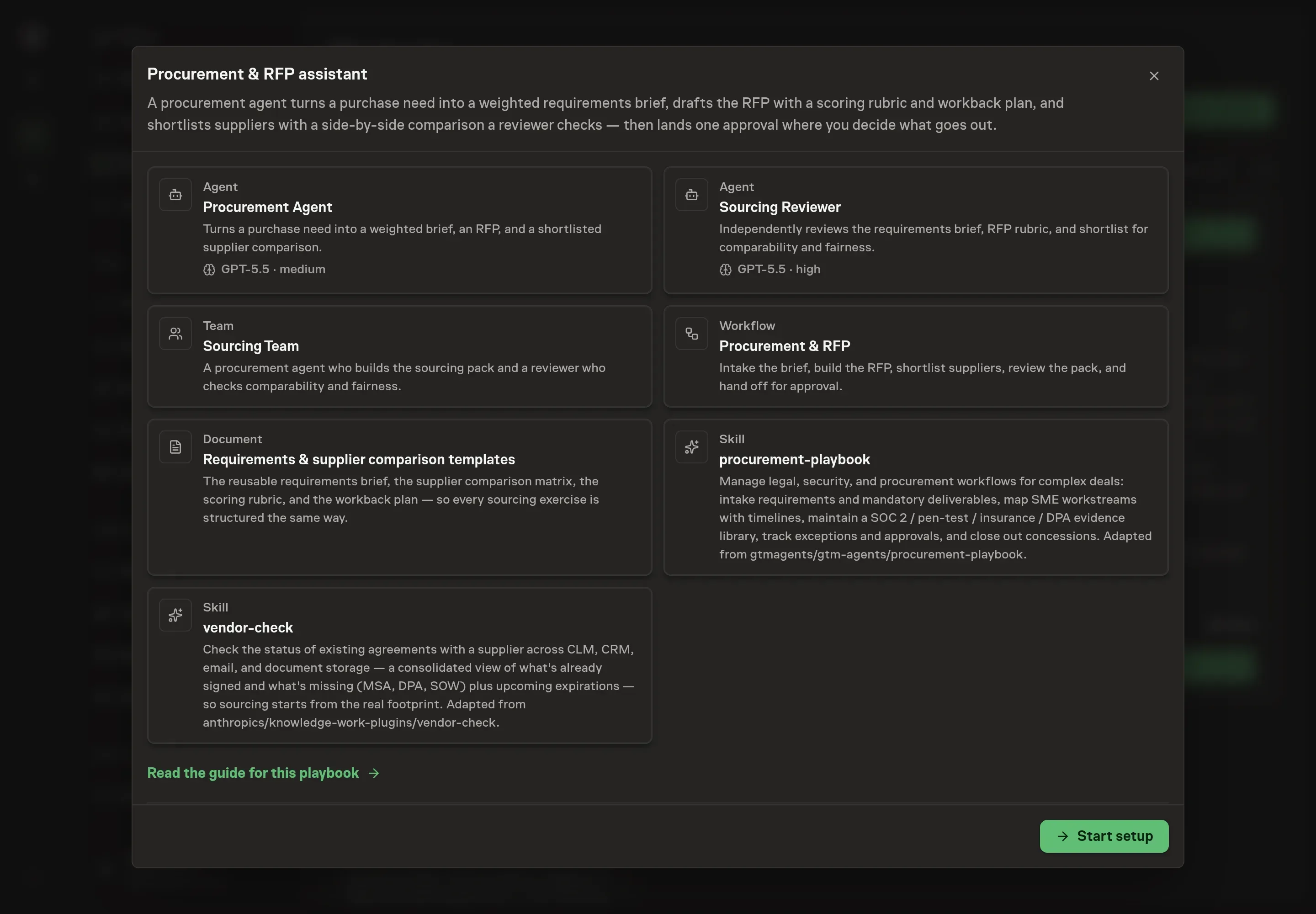Click the sparkle icon for vendor-check skill
The width and height of the screenshot is (1316, 914).
(x=175, y=616)
